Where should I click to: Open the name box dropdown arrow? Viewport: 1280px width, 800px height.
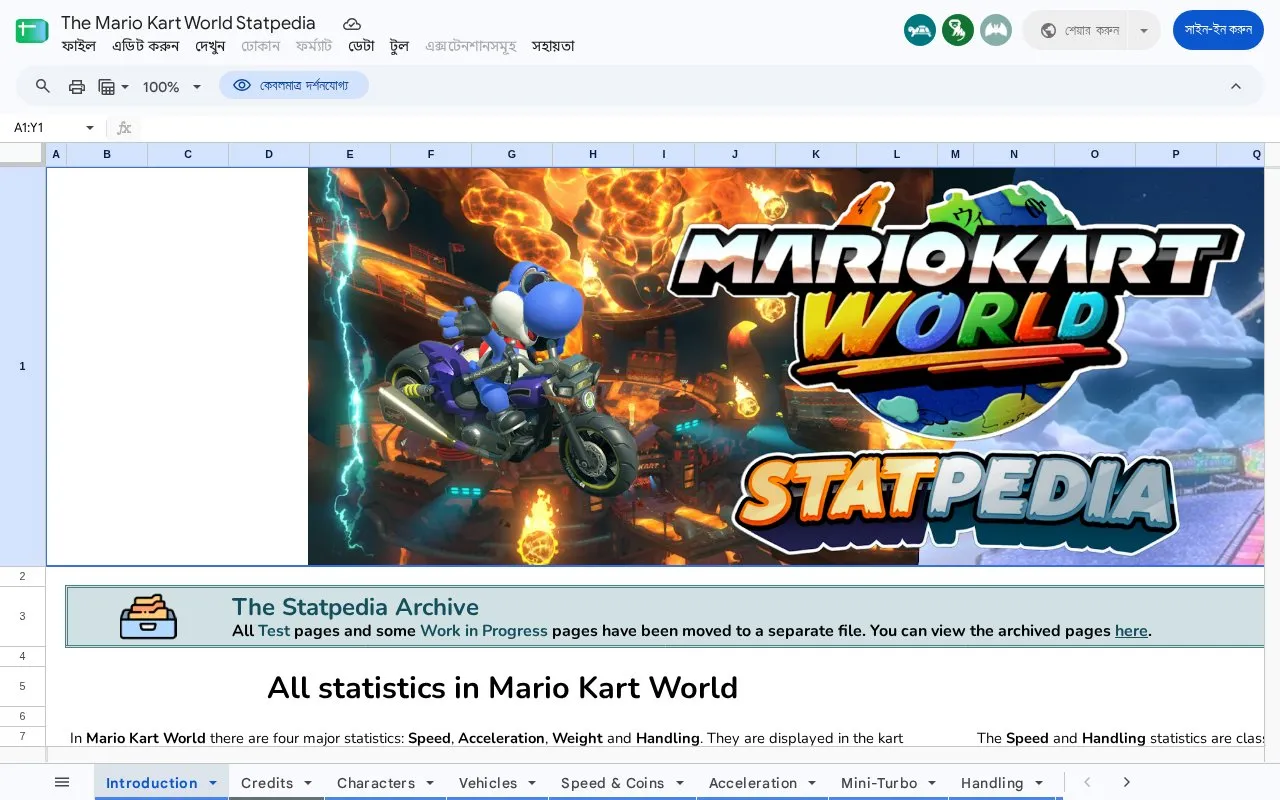tap(90, 128)
